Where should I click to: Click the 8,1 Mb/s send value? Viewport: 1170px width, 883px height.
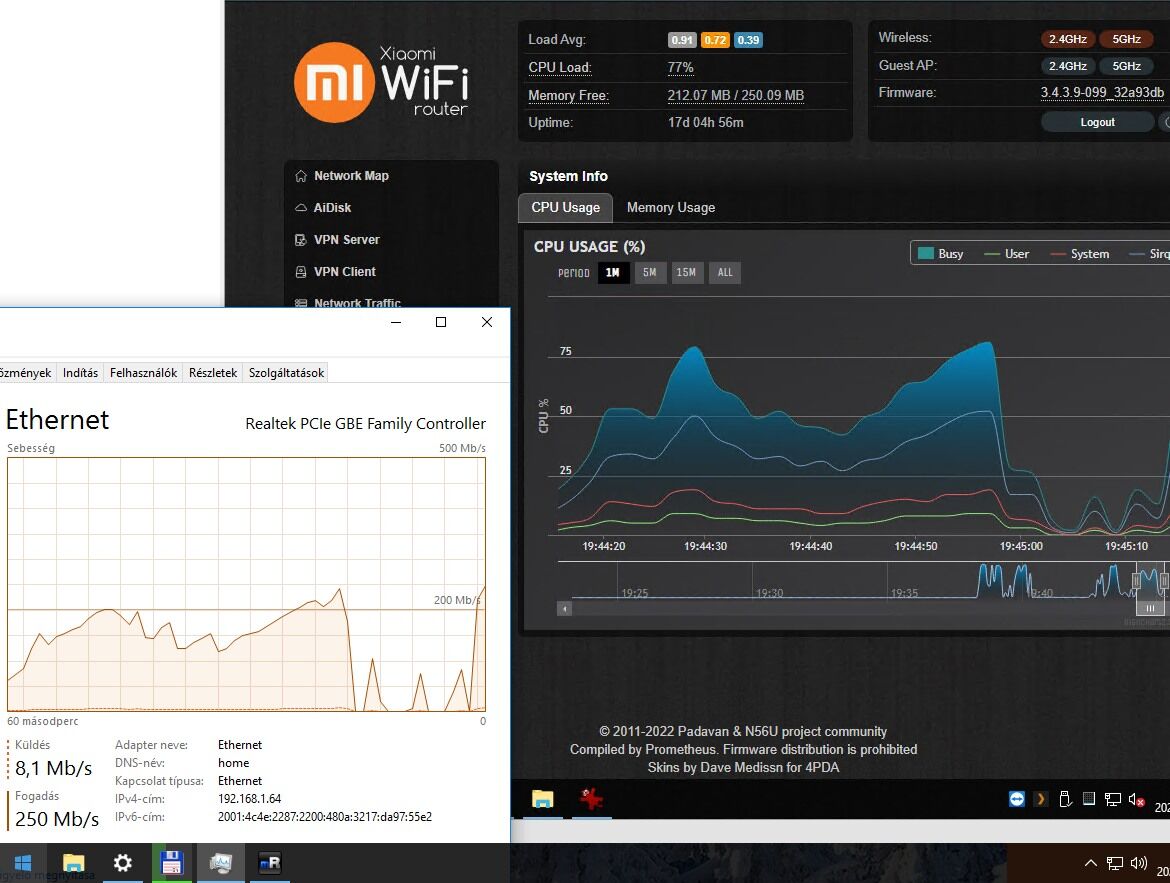(x=54, y=768)
